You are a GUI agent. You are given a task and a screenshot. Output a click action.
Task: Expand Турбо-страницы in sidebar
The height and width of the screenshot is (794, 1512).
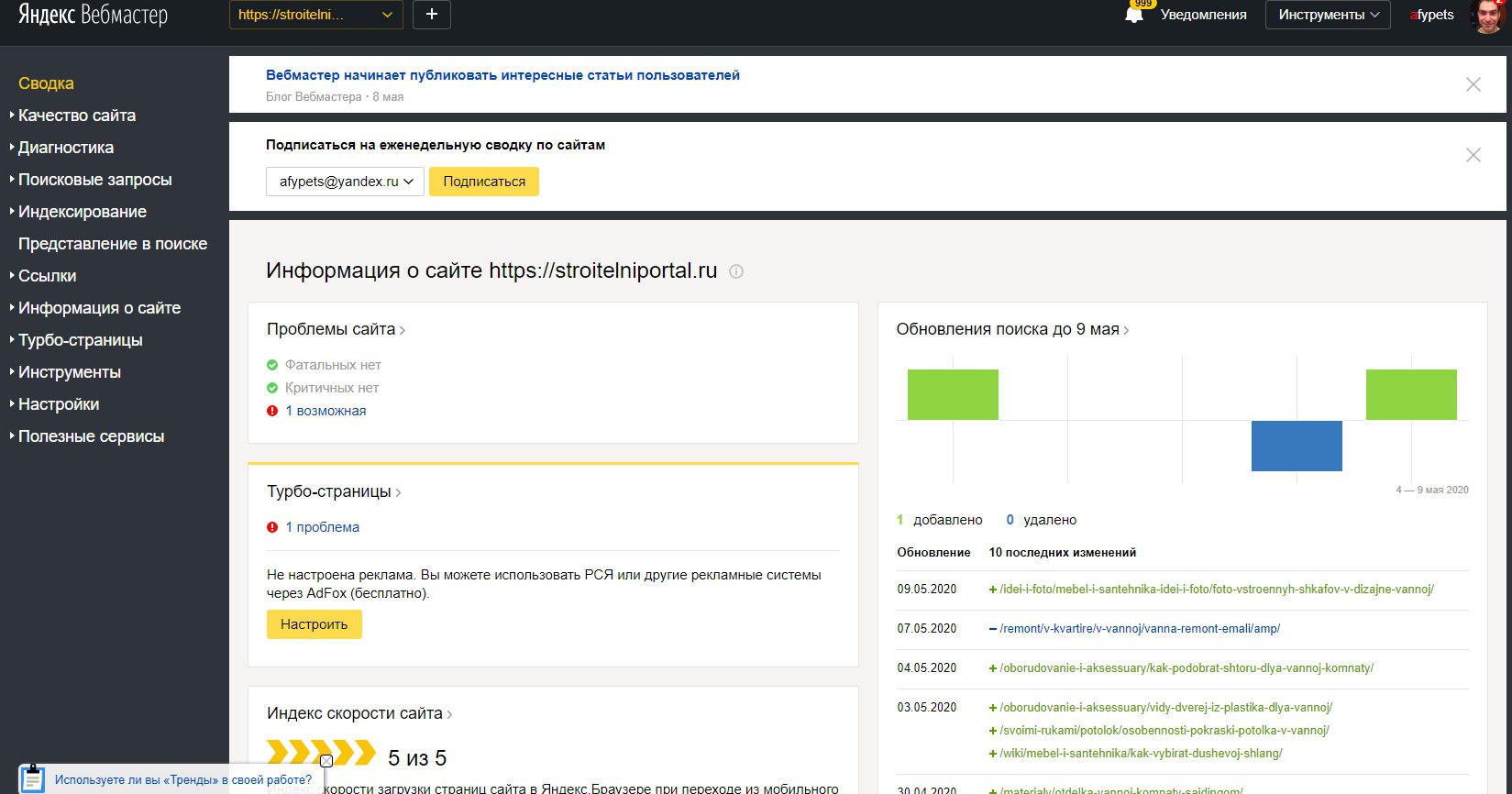click(x=81, y=340)
